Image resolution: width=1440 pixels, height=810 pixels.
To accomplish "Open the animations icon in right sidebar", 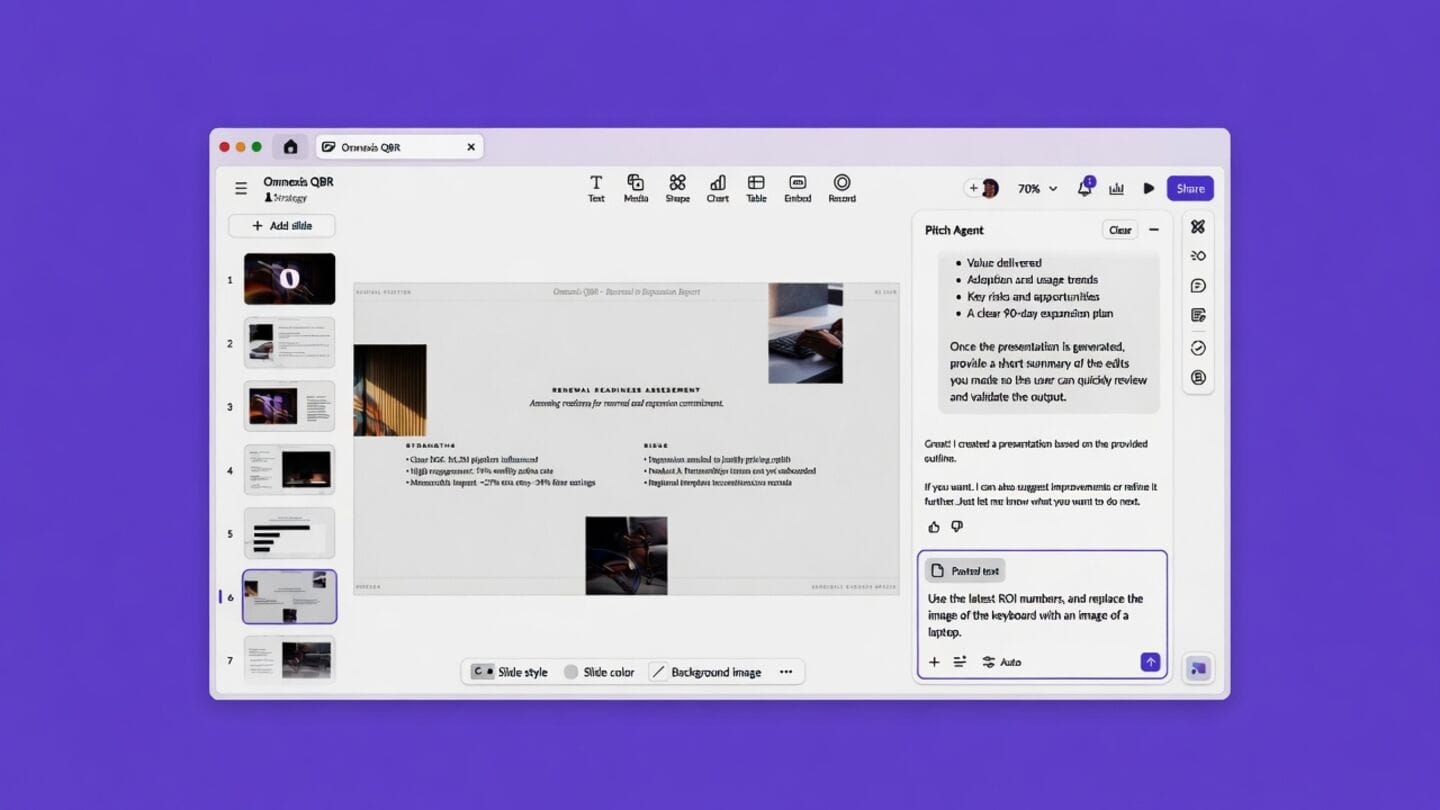I will pos(1198,256).
